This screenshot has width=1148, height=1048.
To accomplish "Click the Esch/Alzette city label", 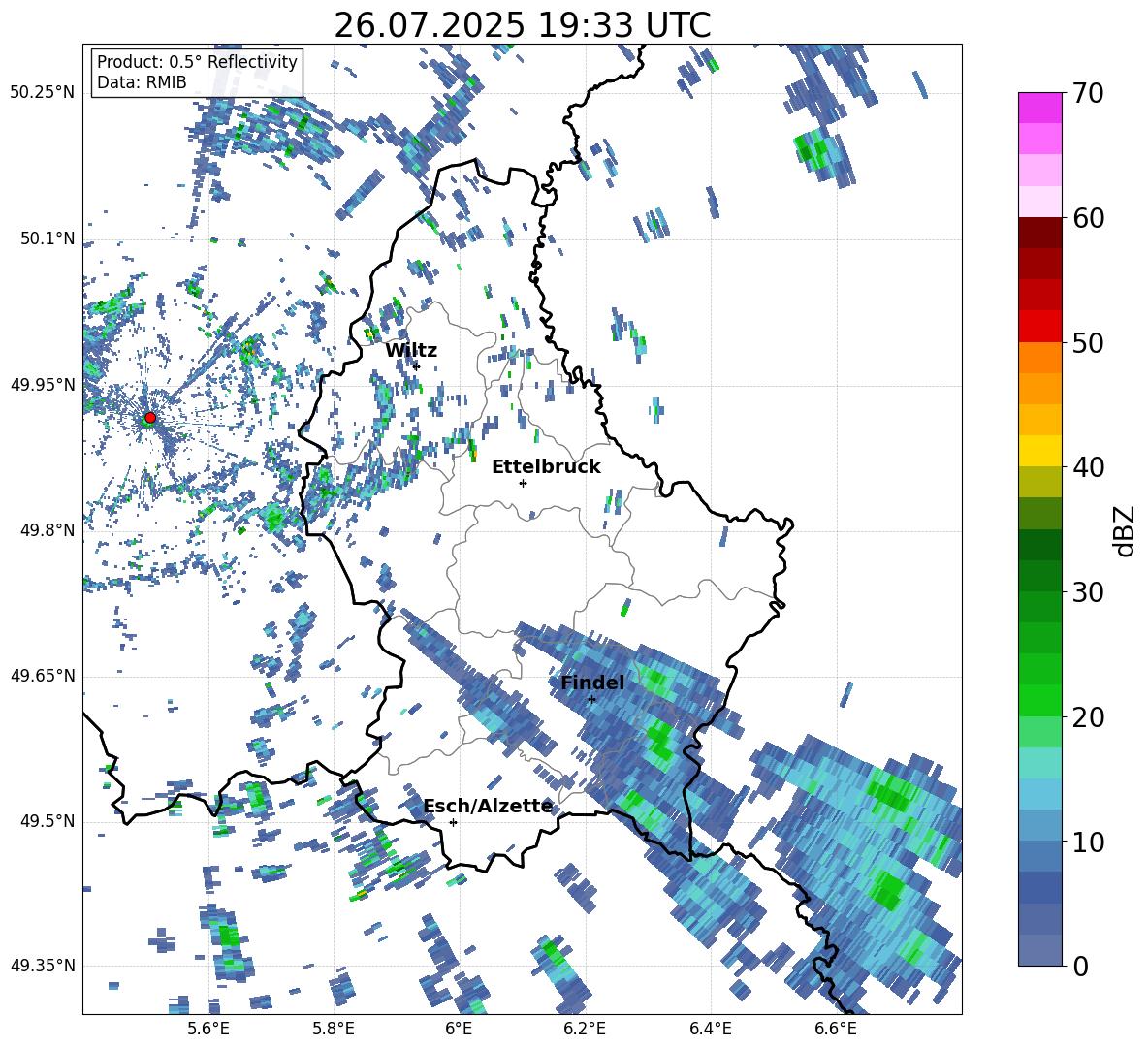I will coord(488,806).
